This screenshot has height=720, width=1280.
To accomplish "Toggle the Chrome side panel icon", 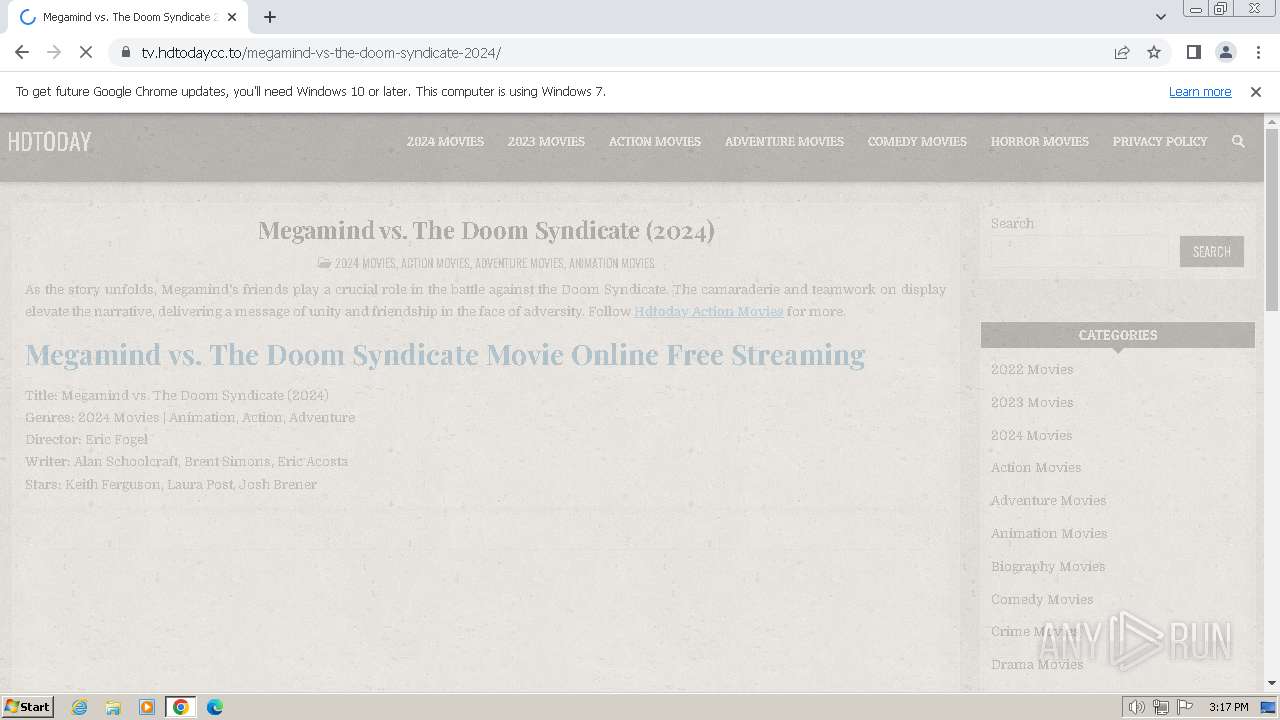I will [1193, 52].
